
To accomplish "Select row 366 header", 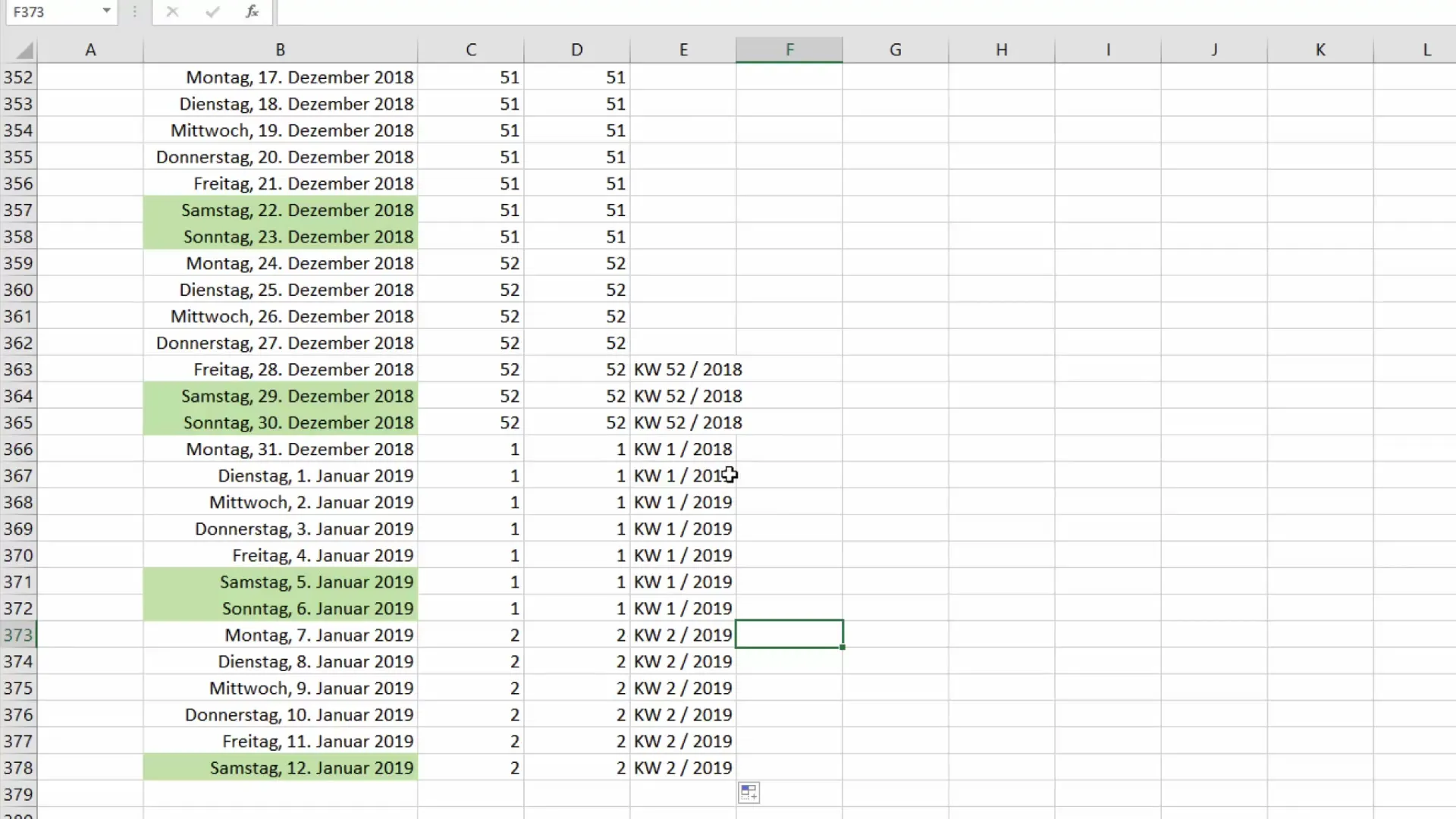I will click(18, 449).
